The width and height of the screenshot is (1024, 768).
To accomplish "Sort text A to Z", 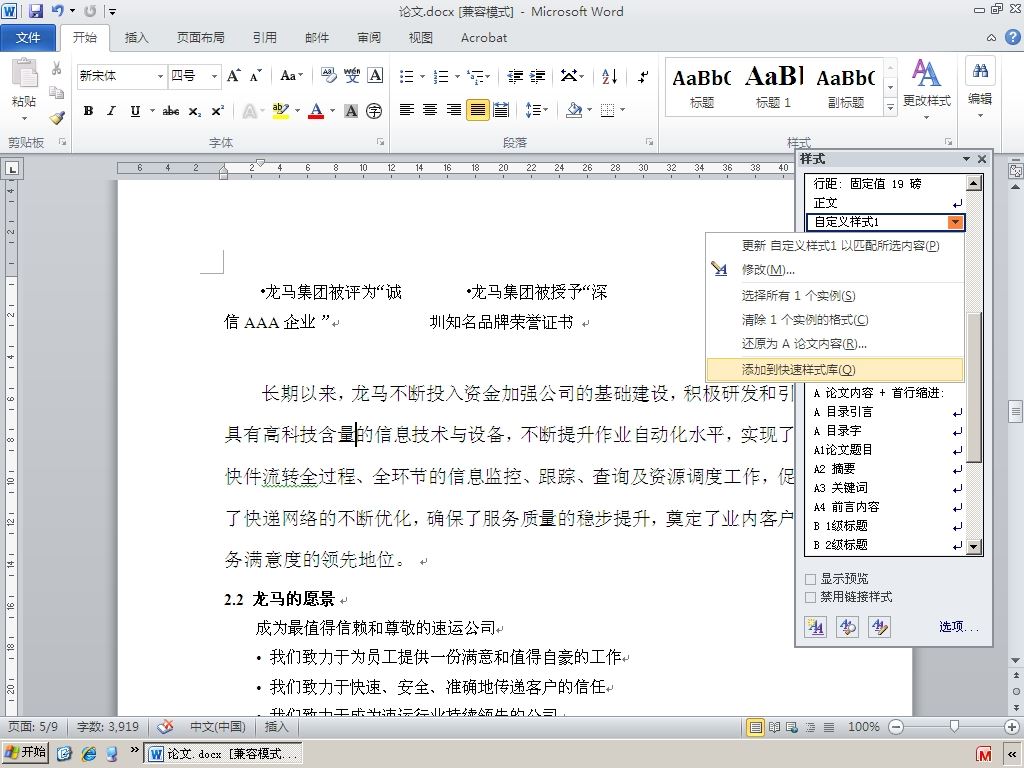I will click(x=609, y=77).
